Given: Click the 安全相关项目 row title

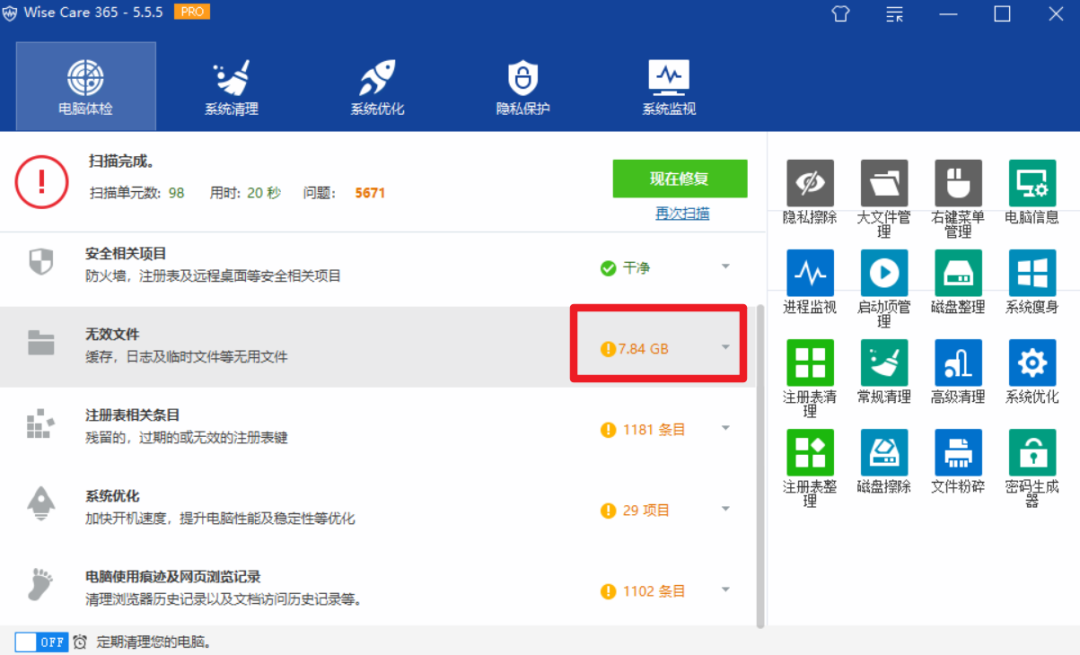Looking at the screenshot, I should pos(126,254).
